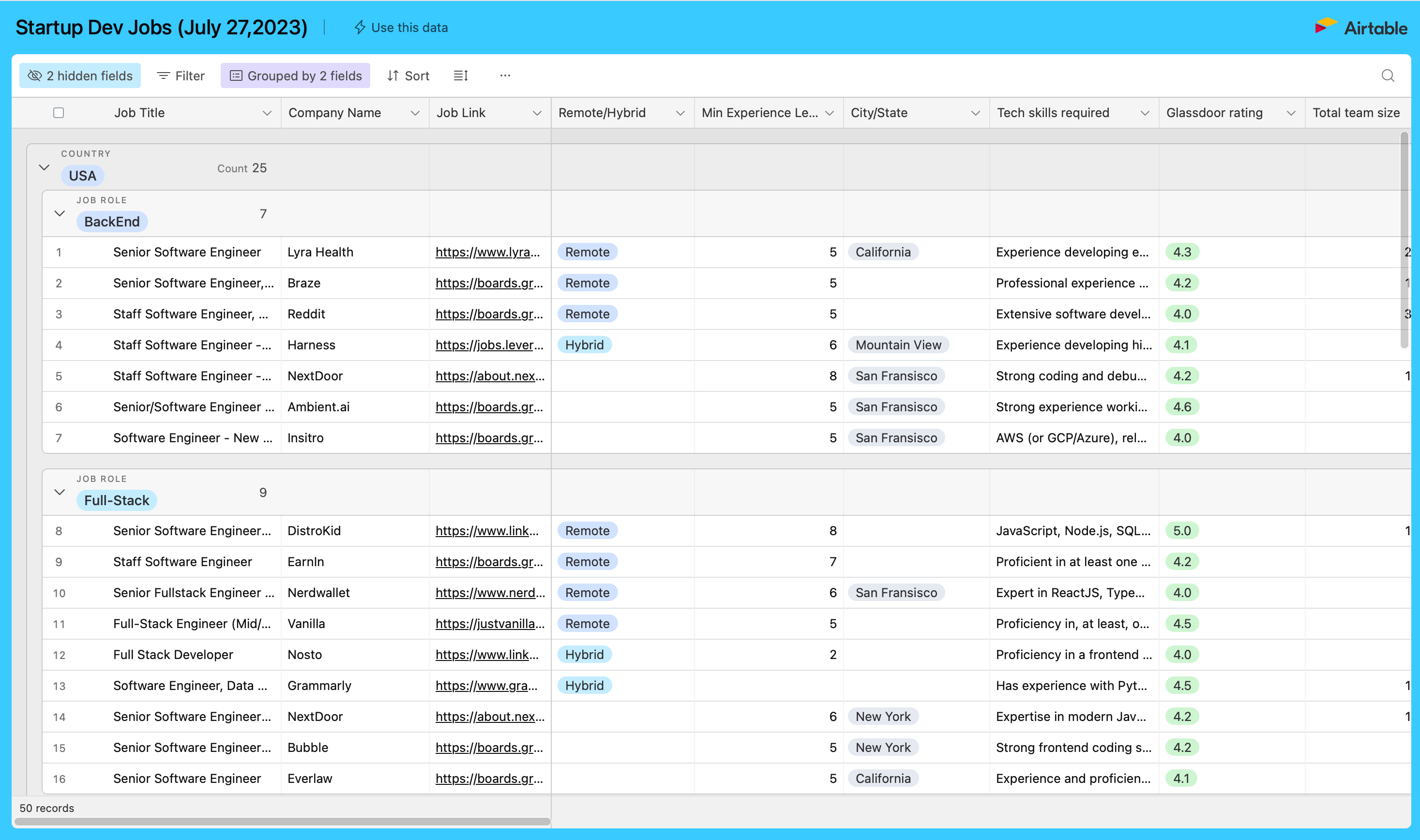
Task: Collapse the USA country group
Action: coord(44,167)
